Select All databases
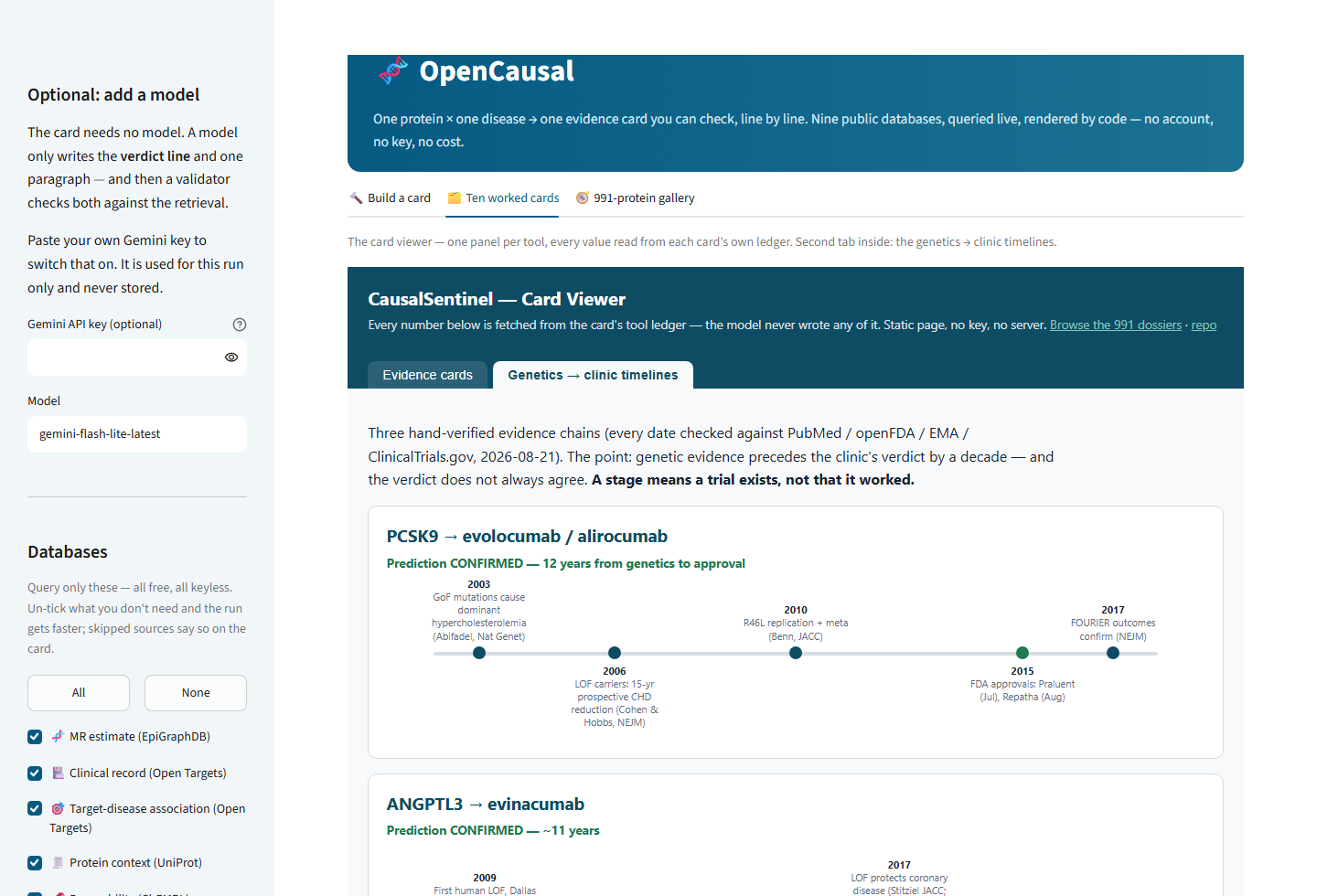Viewport: 1317px width, 896px height. pos(79,693)
